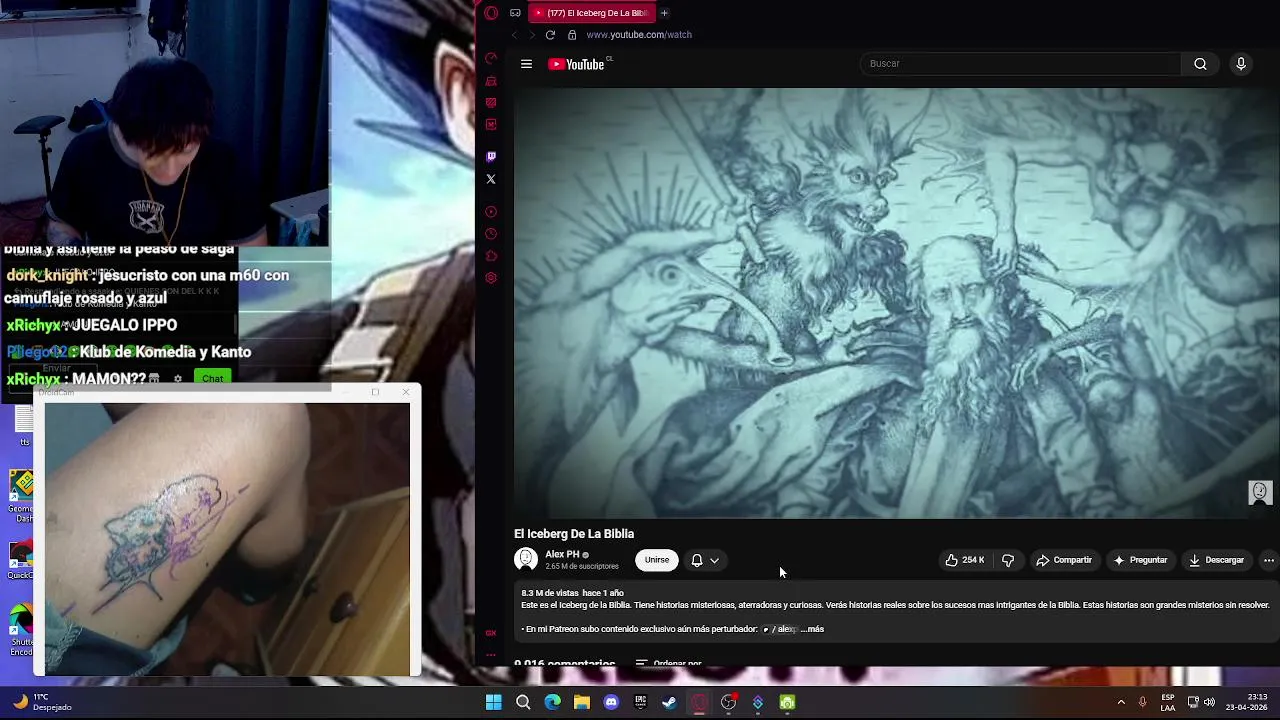
Task: Open the Shutter Encoder desktop shortcut
Action: pos(20,630)
